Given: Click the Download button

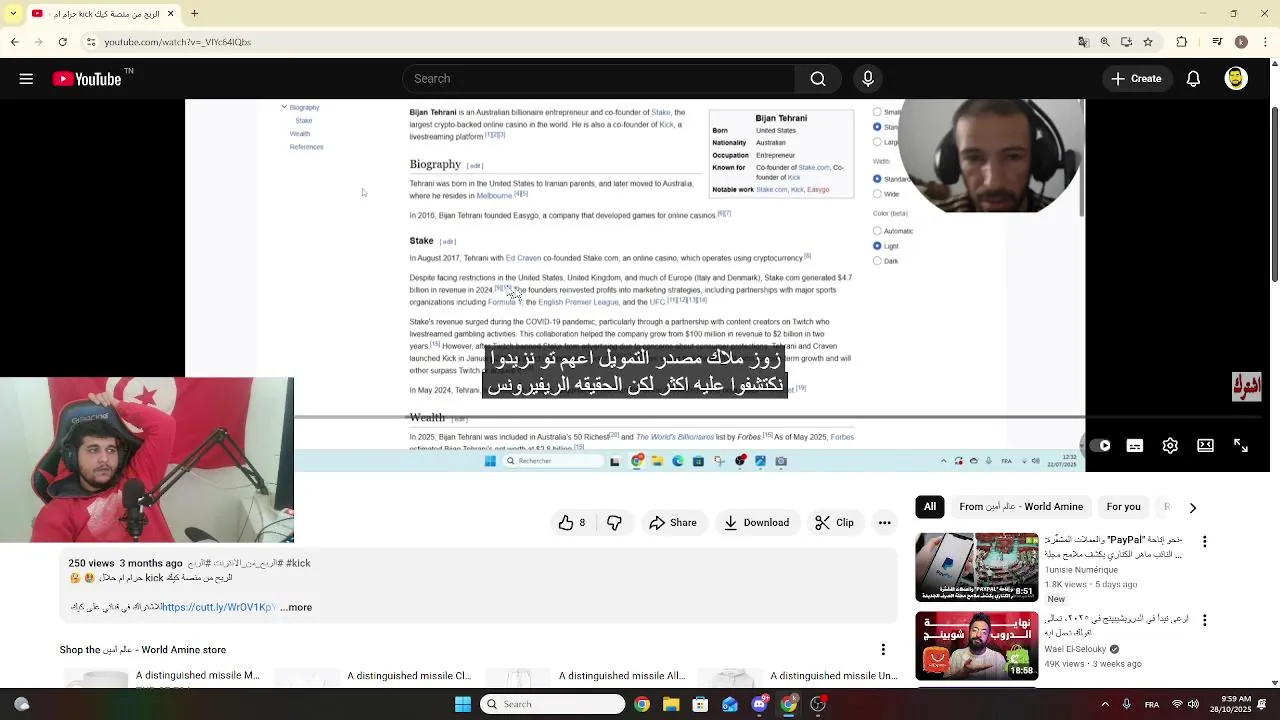Looking at the screenshot, I should point(757,523).
